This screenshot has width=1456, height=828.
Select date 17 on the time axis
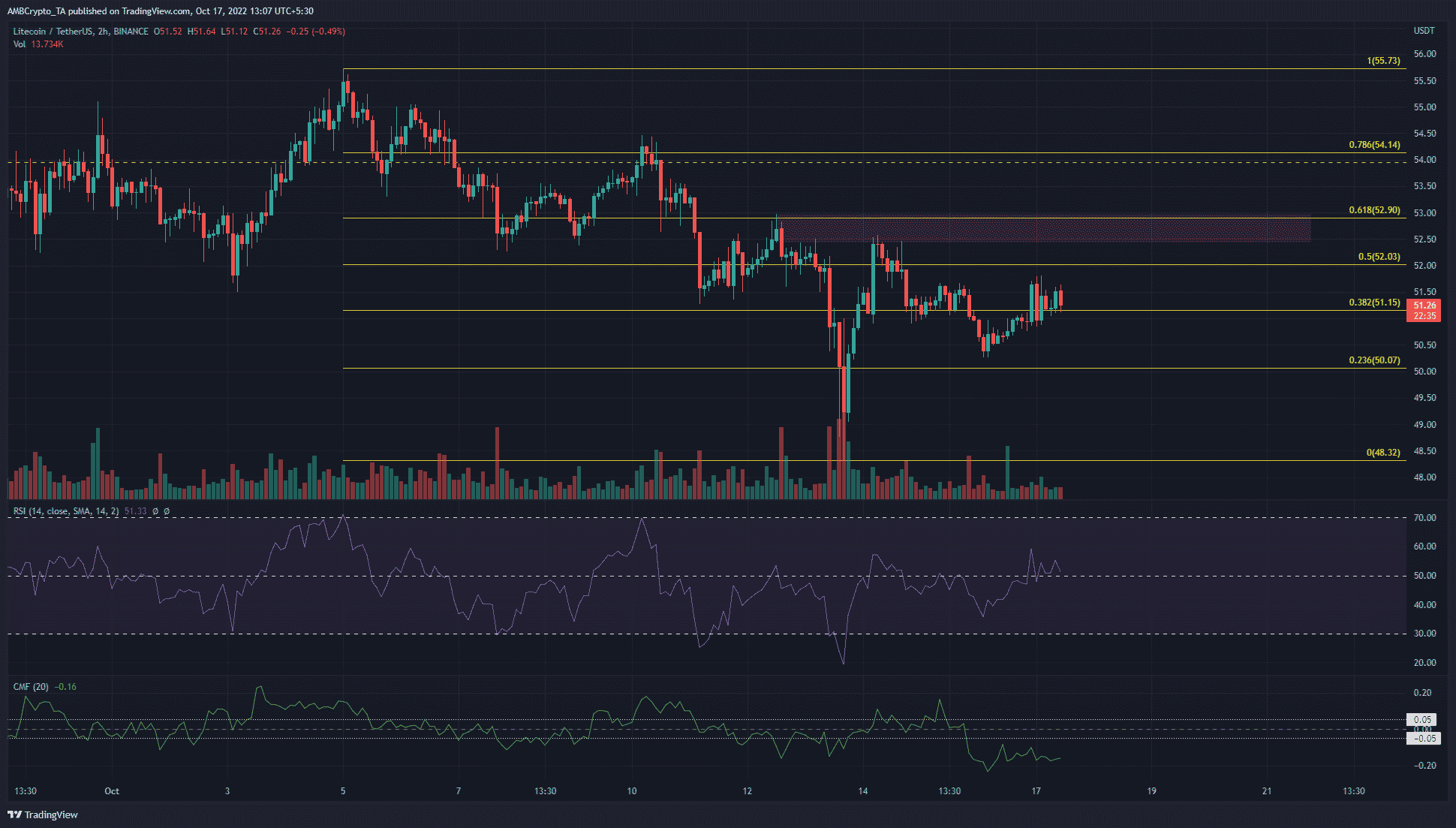click(1036, 791)
